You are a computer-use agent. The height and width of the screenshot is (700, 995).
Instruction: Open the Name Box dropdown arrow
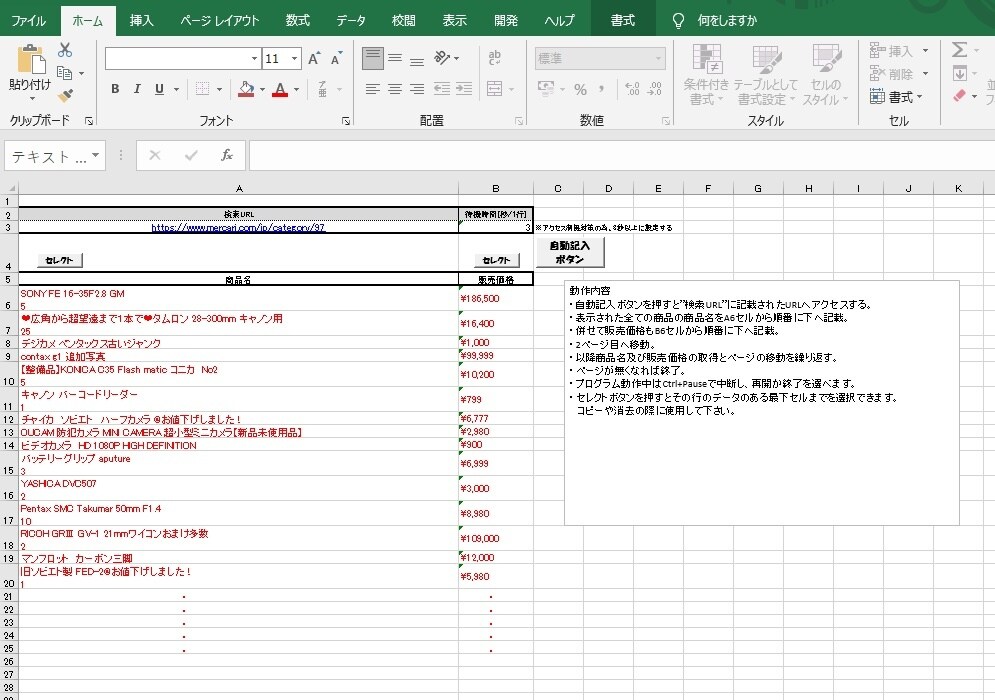(x=95, y=155)
